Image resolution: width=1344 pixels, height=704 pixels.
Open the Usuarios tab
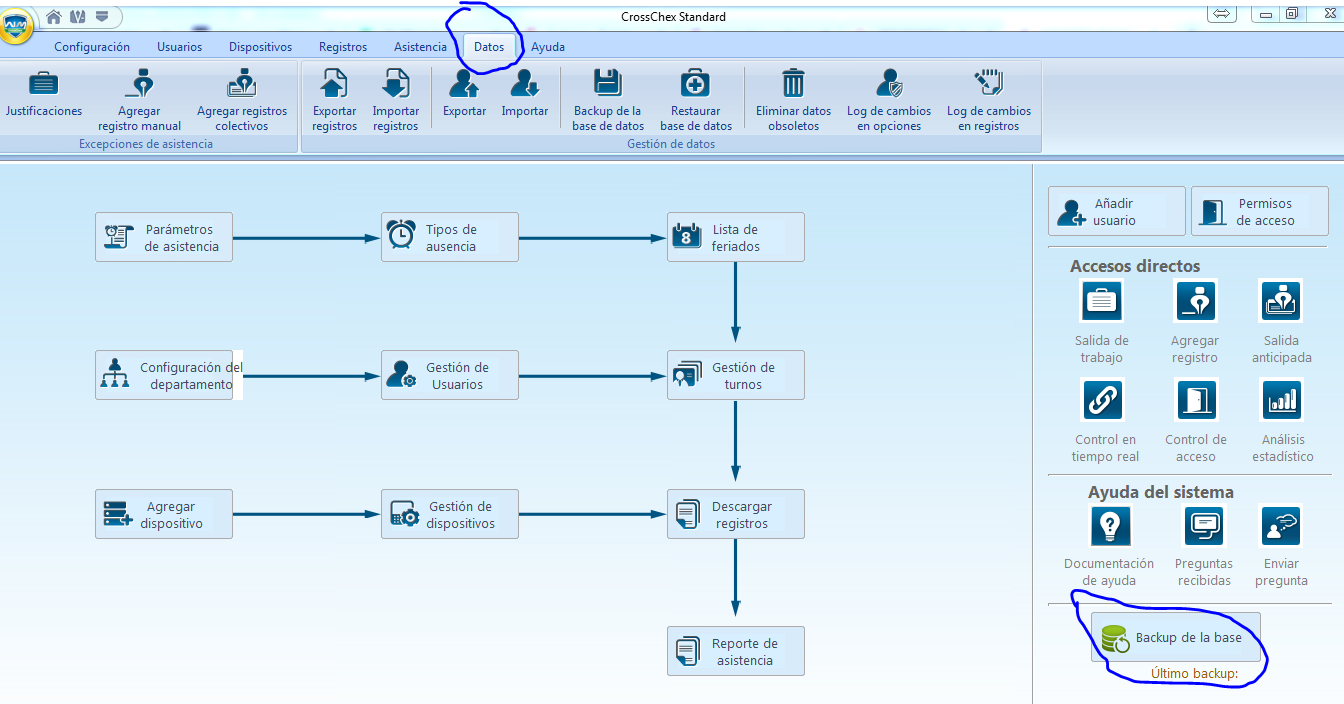tap(180, 47)
